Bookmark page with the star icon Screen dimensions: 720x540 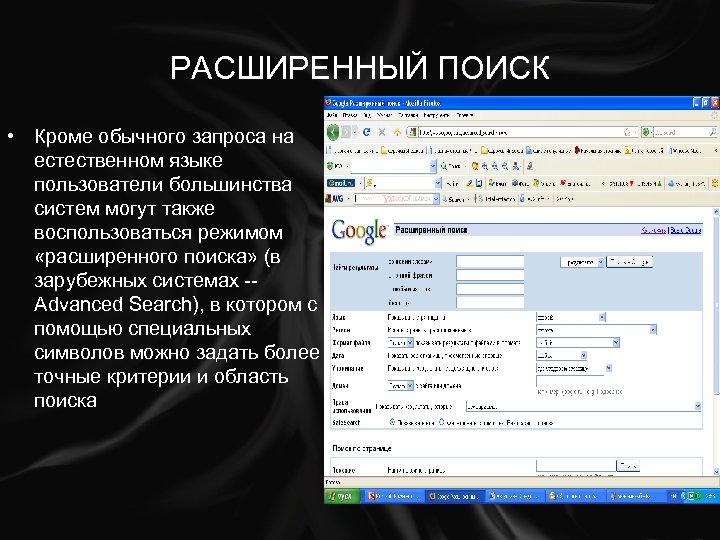point(627,132)
